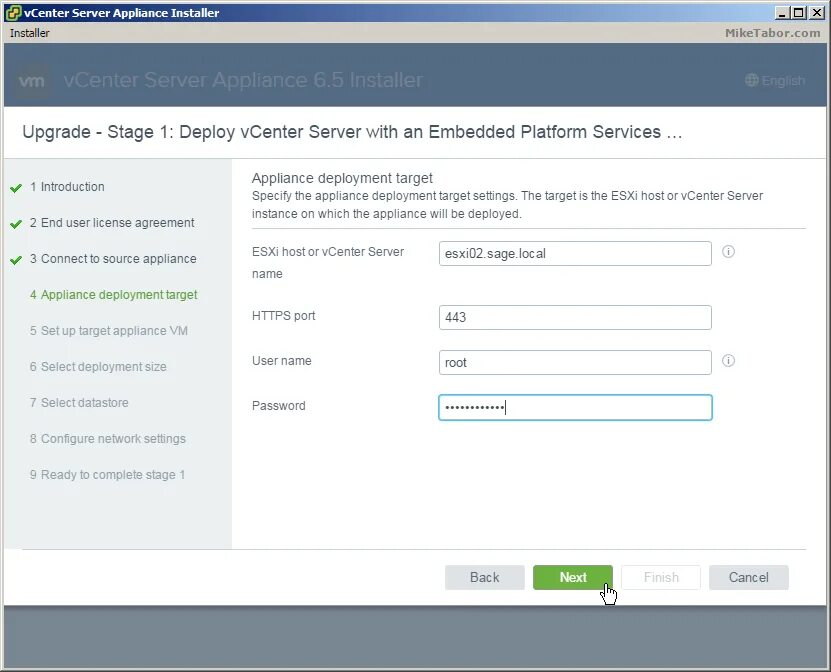Click 'ESXi host or vCenter Server name' label
This screenshot has width=831, height=672.
(328, 263)
